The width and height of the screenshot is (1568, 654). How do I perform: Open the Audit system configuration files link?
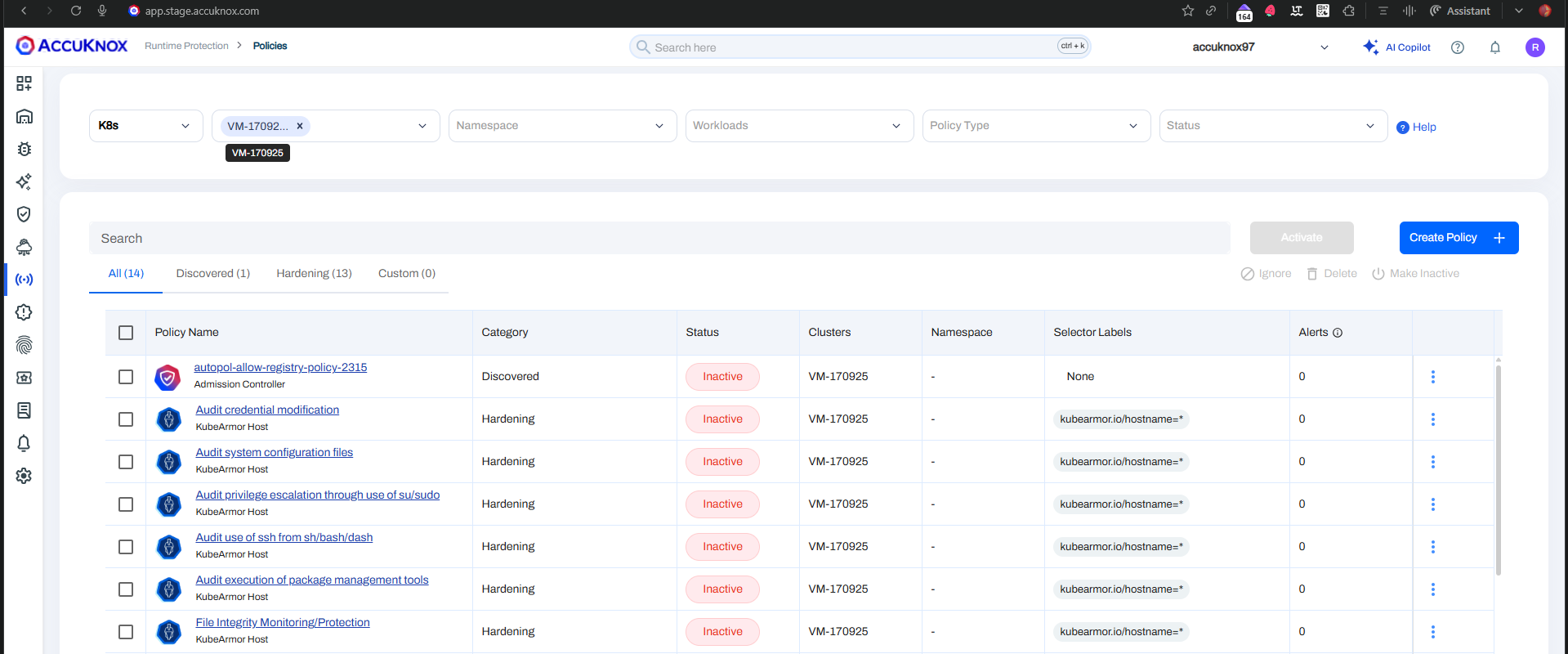(x=274, y=452)
